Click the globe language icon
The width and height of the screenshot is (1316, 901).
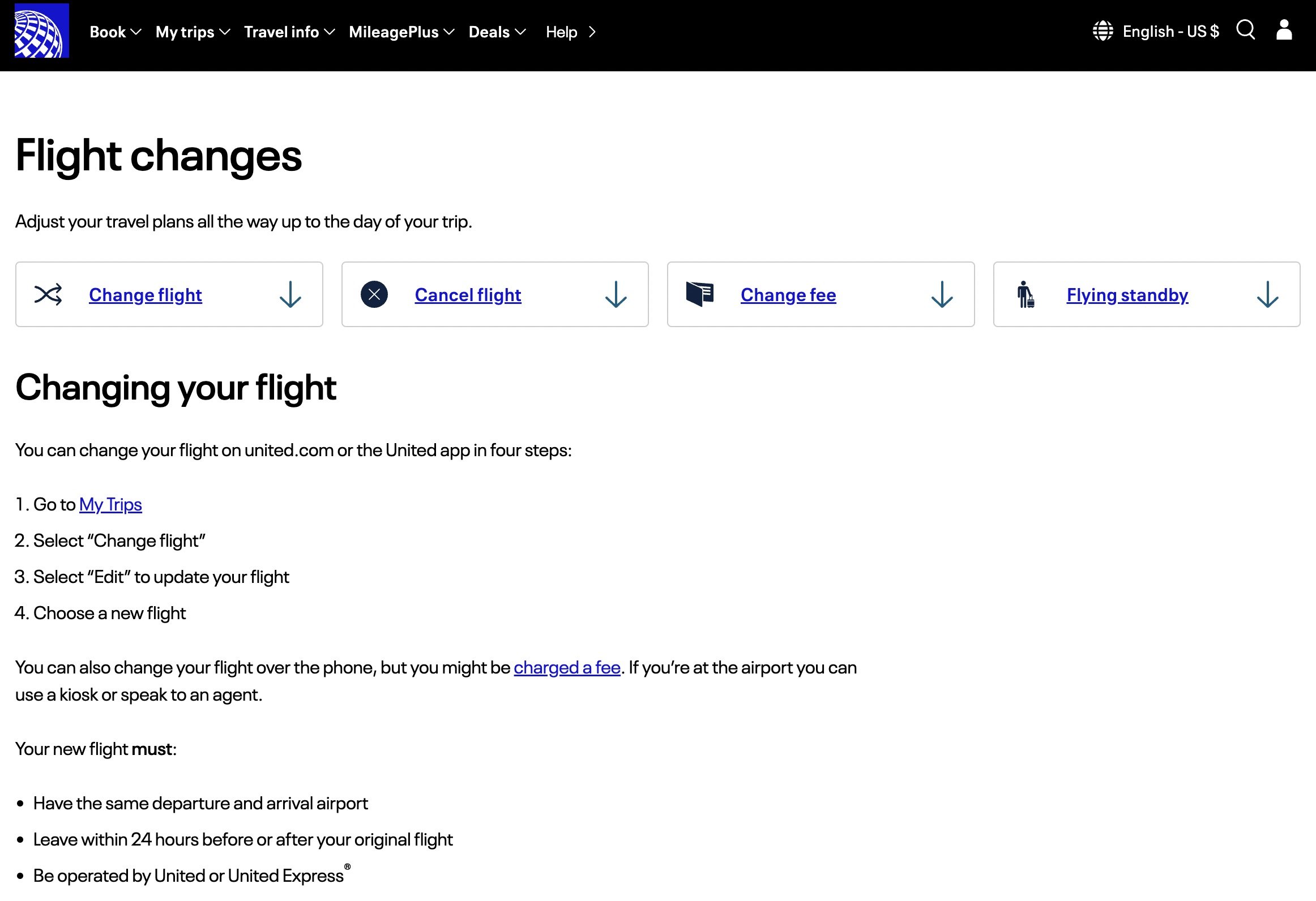(x=1103, y=31)
